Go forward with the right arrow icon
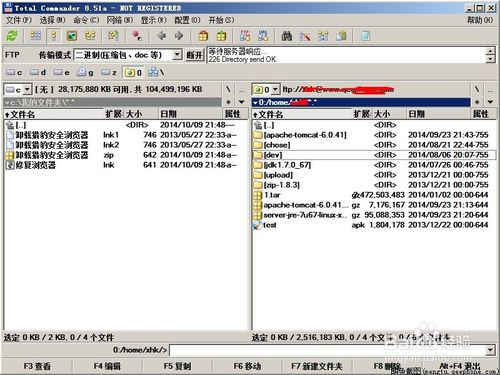 (x=179, y=36)
